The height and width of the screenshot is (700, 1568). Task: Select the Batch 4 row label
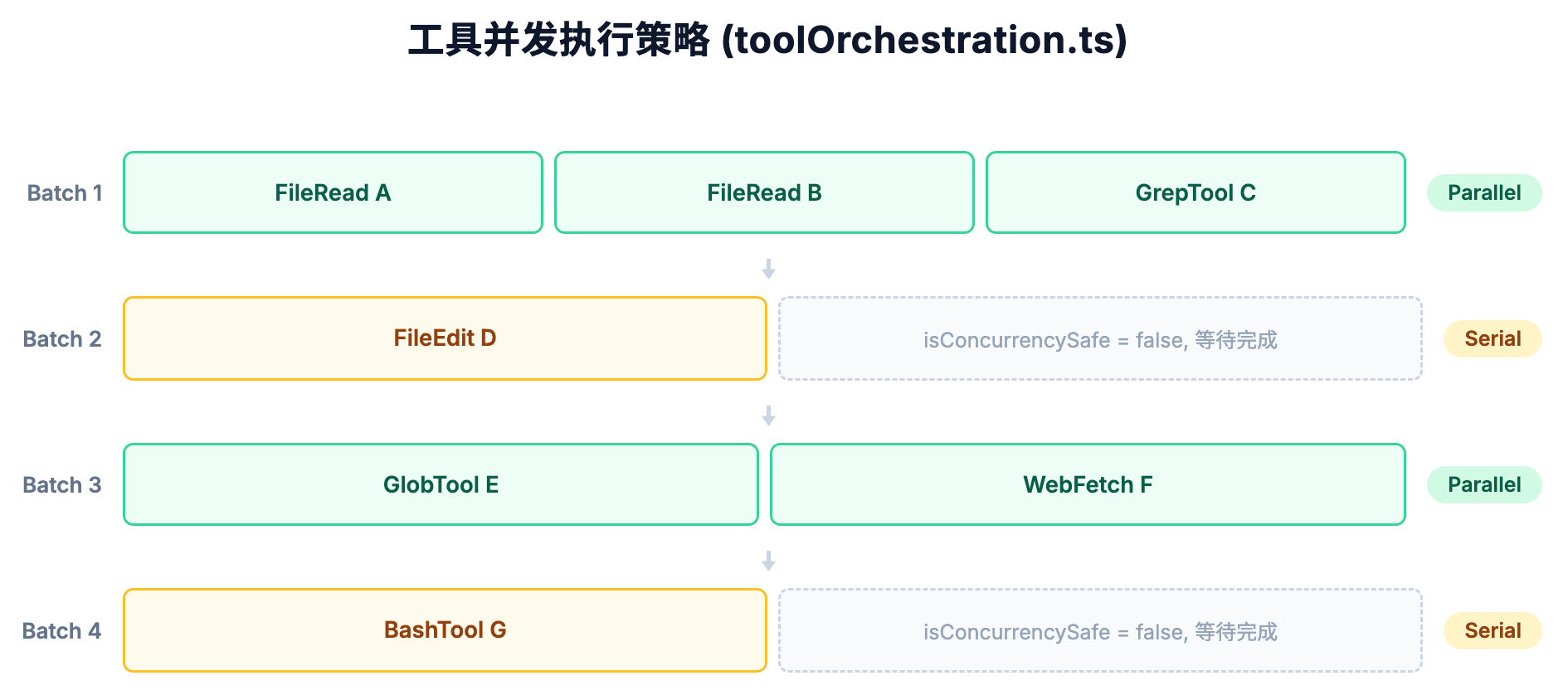coord(61,631)
